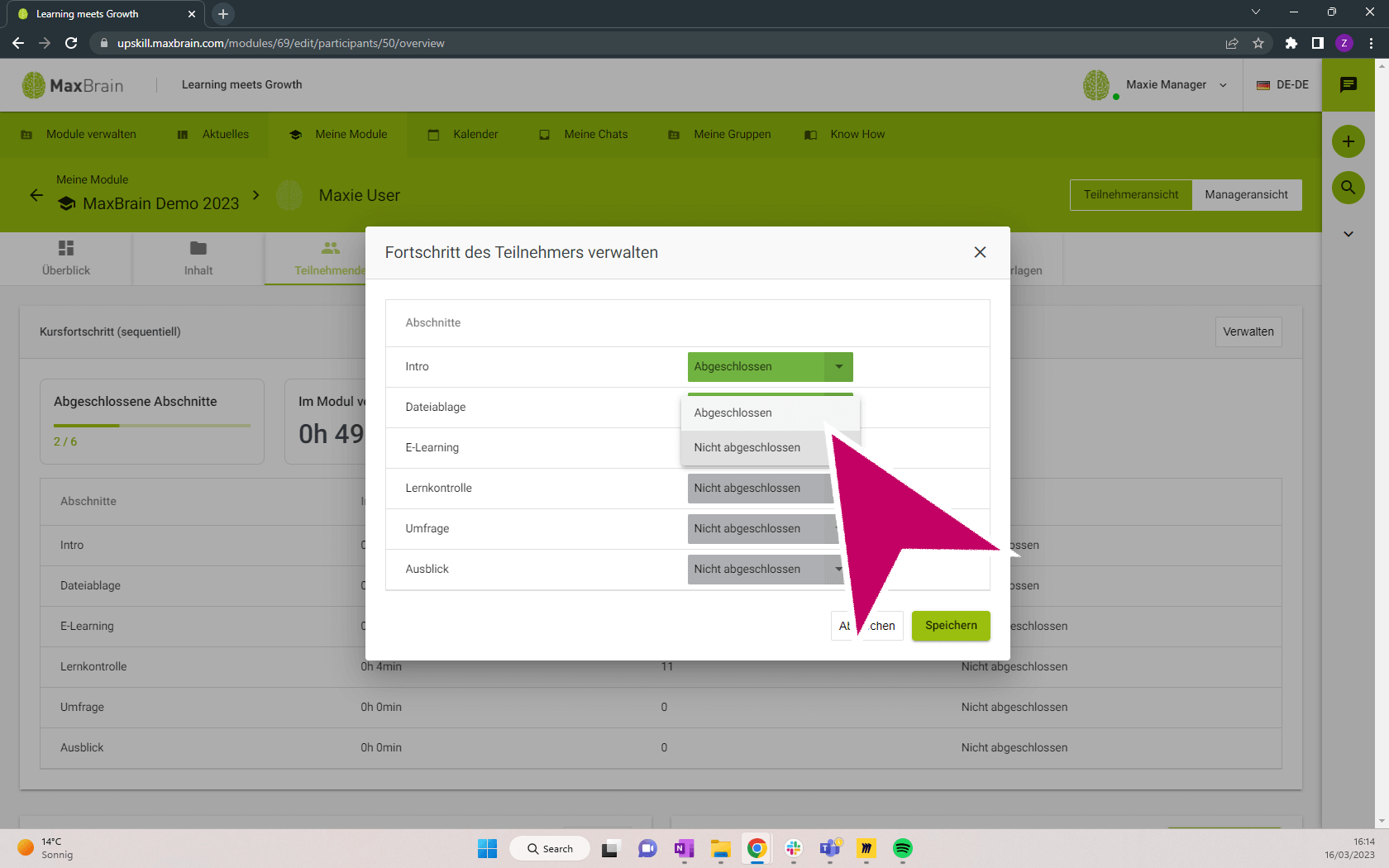This screenshot has height=868, width=1389.
Task: Open Slack from taskbar
Action: 794,848
